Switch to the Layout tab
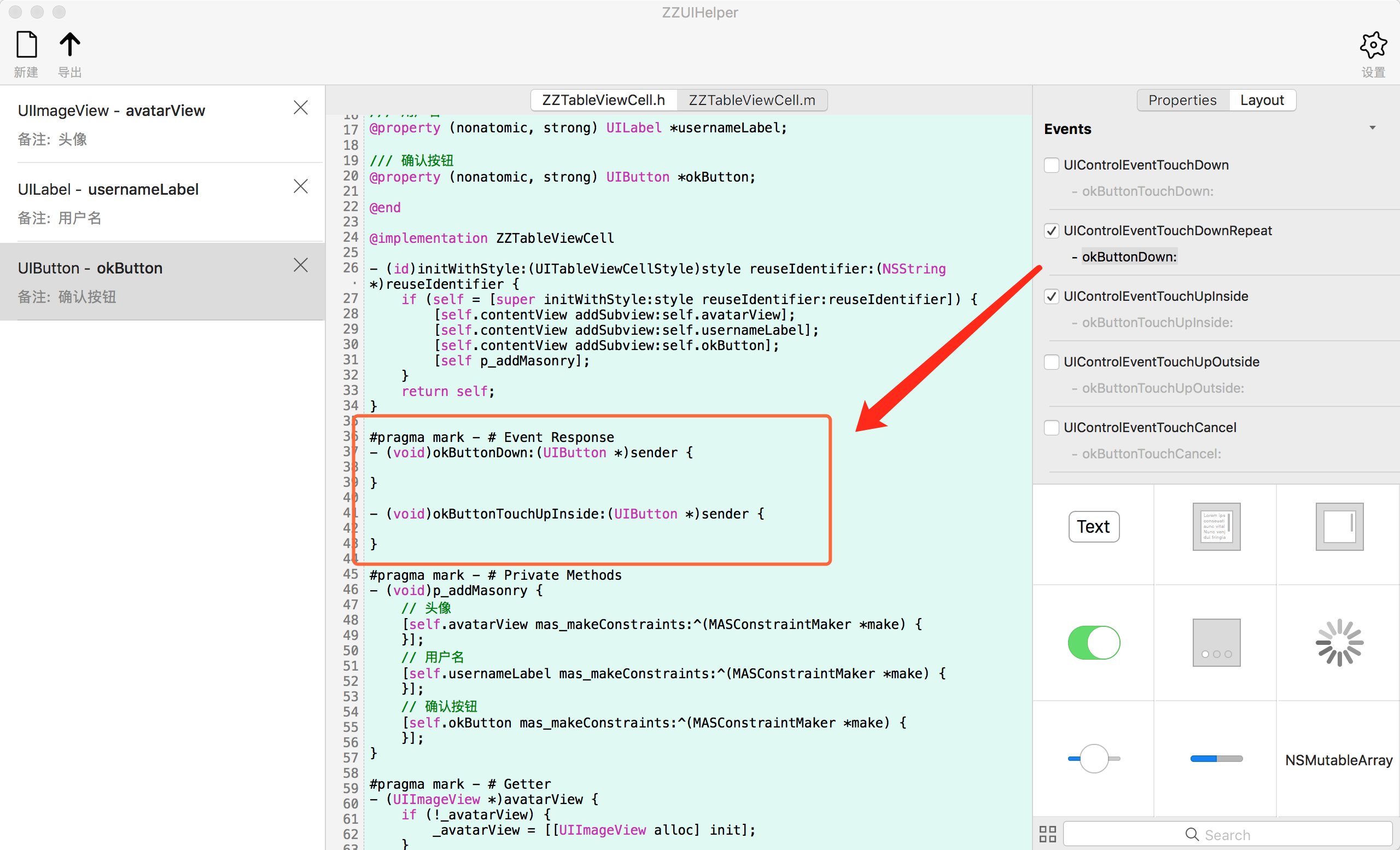This screenshot has height=850, width=1400. (x=1262, y=99)
